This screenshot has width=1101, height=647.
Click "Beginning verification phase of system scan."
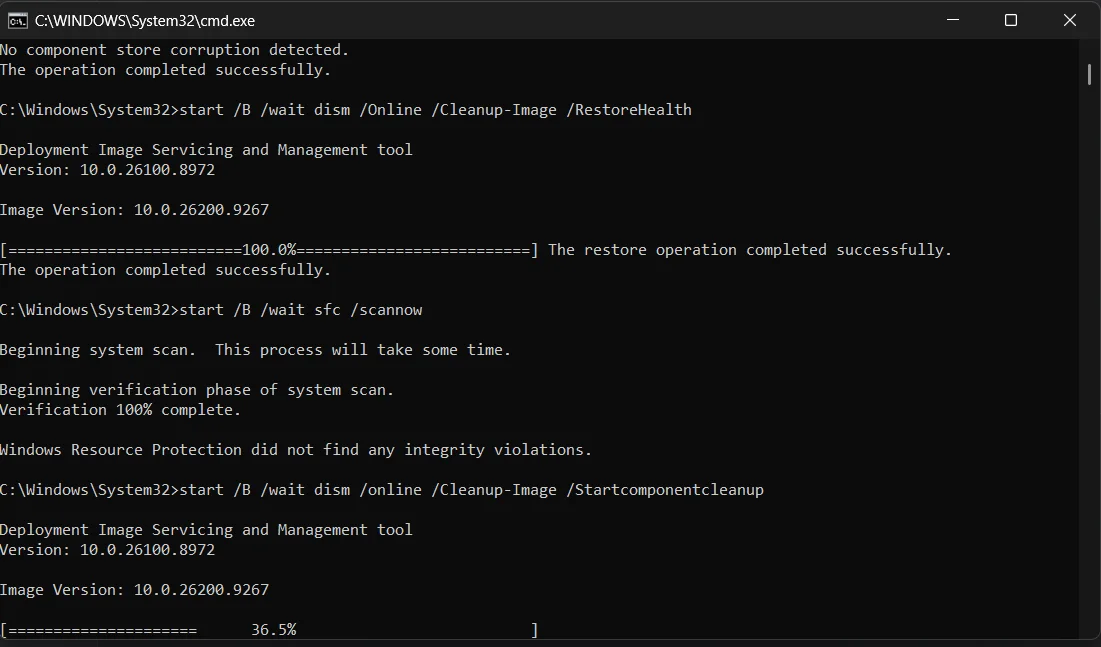(197, 390)
